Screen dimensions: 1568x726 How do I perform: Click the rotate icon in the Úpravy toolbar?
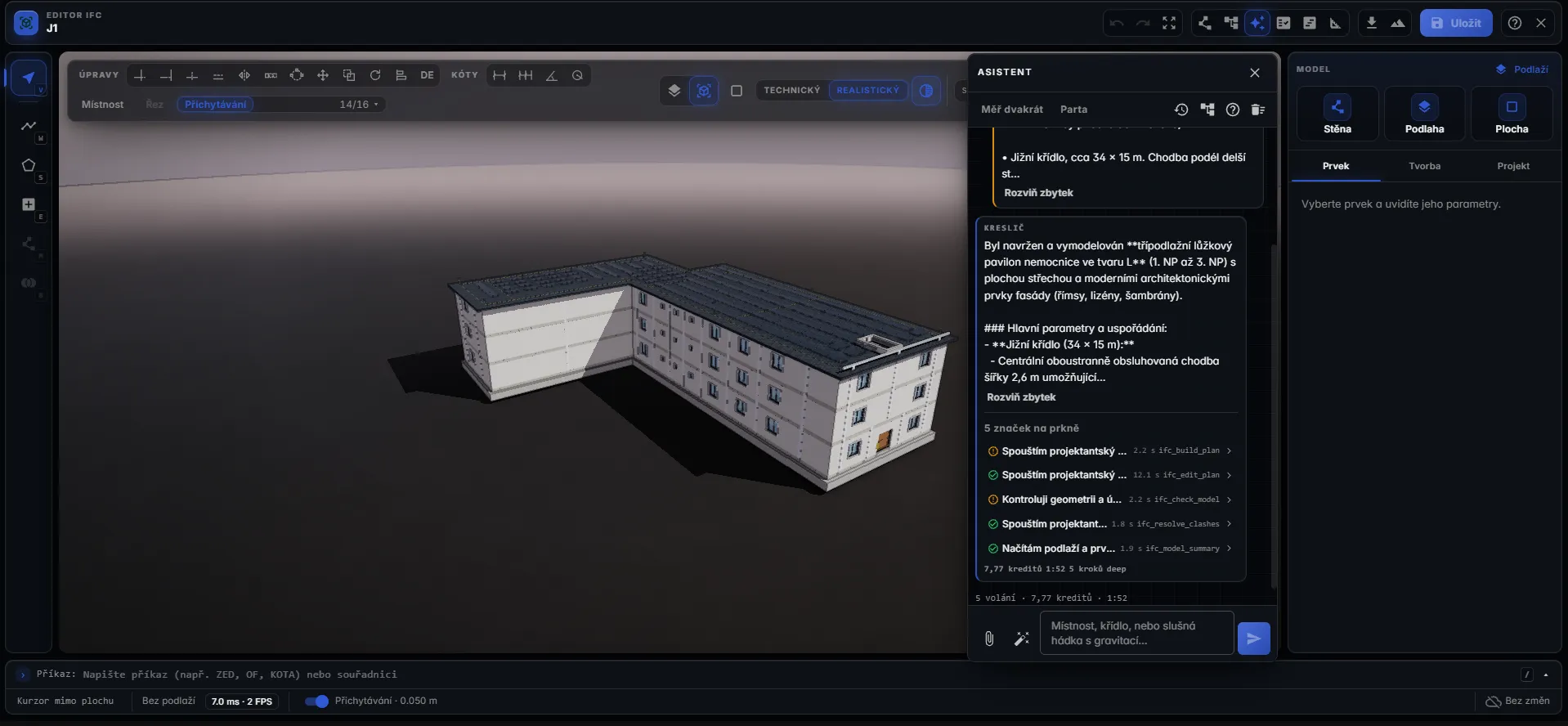[x=375, y=75]
